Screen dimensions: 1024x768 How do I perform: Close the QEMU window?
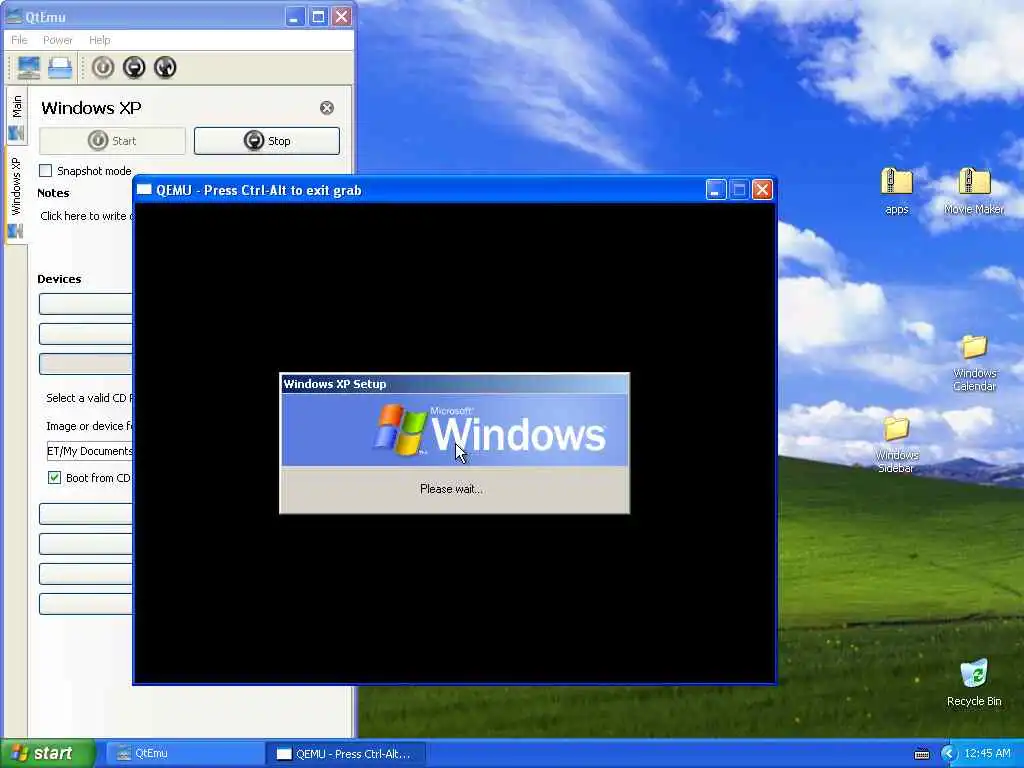tap(762, 190)
